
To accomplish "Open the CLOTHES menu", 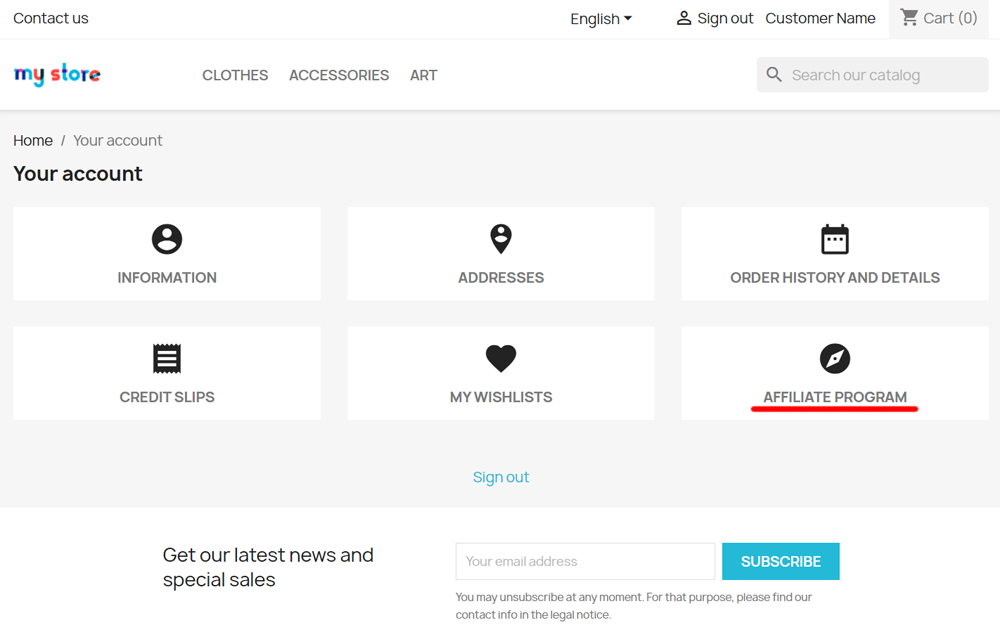I will (x=235, y=75).
